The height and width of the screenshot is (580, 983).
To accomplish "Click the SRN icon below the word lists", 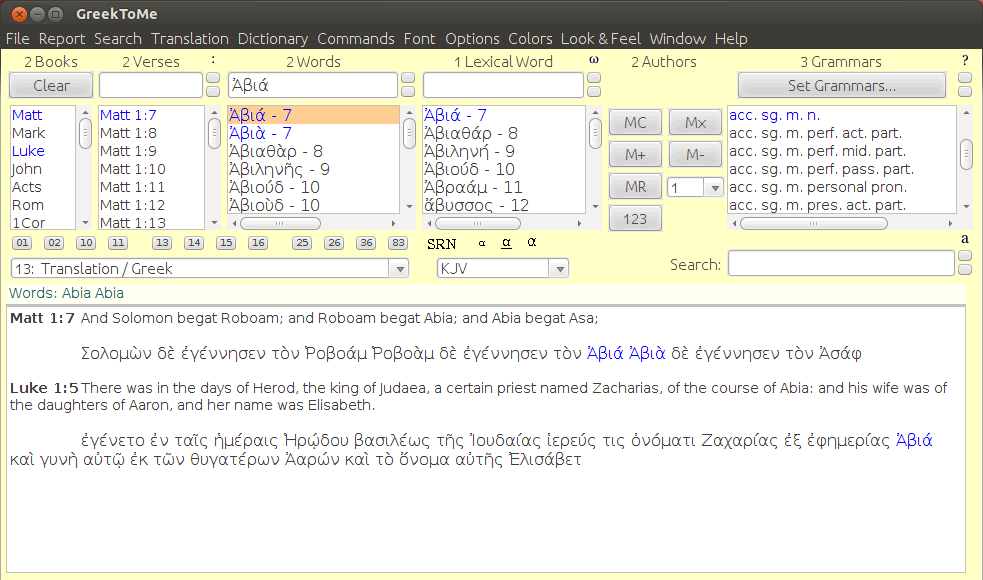I will tap(445, 241).
